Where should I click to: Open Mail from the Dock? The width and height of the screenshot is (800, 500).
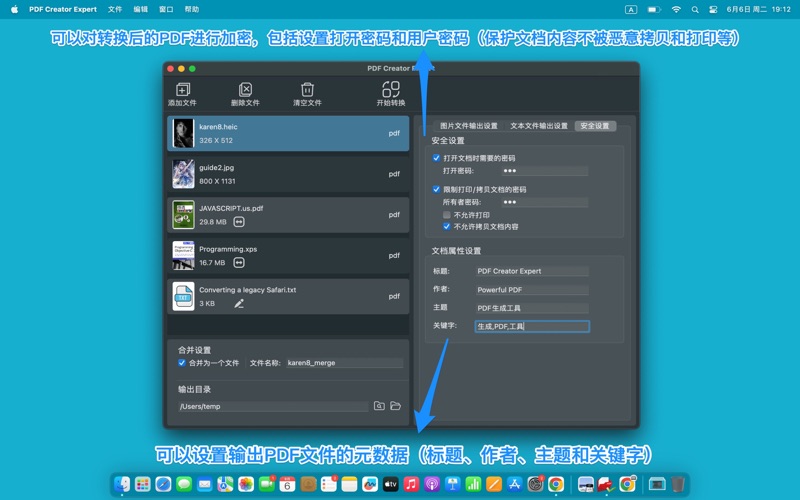point(205,484)
